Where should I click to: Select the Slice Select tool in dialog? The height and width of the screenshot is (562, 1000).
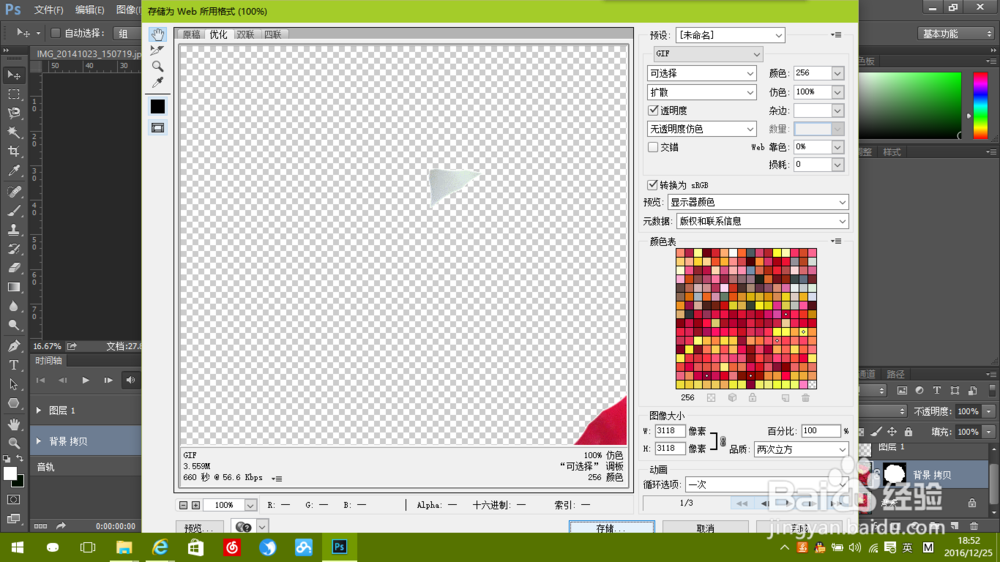(x=158, y=50)
